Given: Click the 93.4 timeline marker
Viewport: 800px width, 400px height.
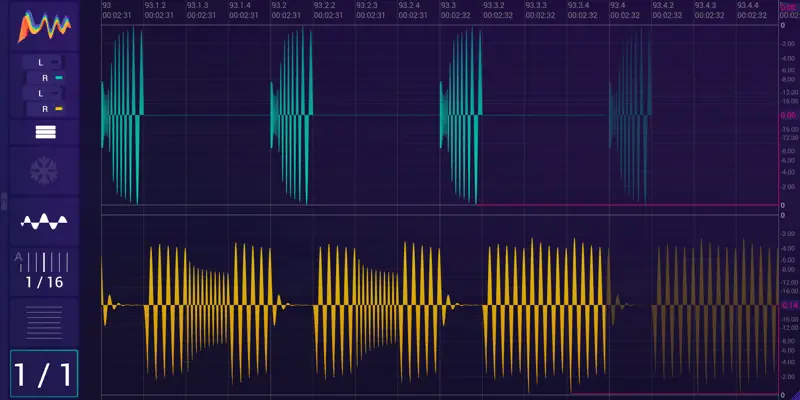Looking at the screenshot, I should [617, 5].
